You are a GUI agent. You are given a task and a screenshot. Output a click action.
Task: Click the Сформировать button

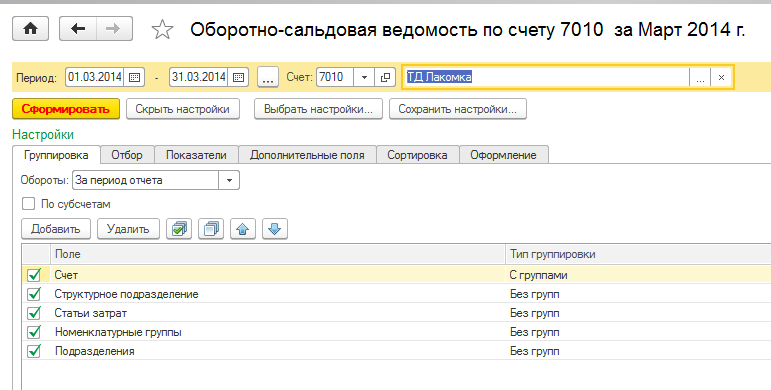[x=66, y=109]
